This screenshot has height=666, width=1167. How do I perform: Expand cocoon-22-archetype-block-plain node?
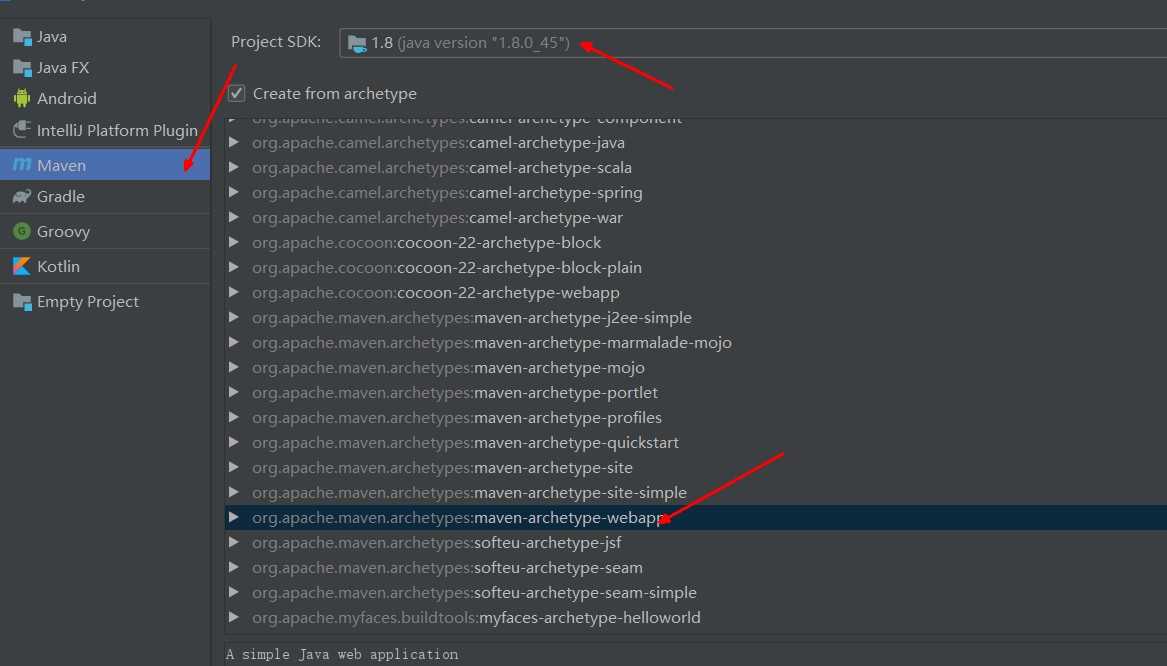(x=234, y=267)
